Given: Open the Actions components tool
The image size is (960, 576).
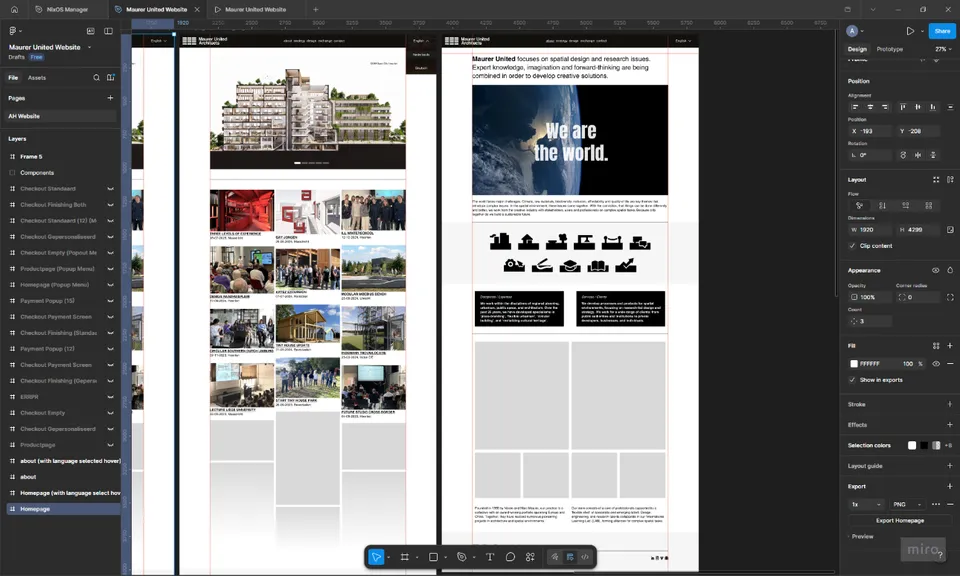Looking at the screenshot, I should click(530, 557).
